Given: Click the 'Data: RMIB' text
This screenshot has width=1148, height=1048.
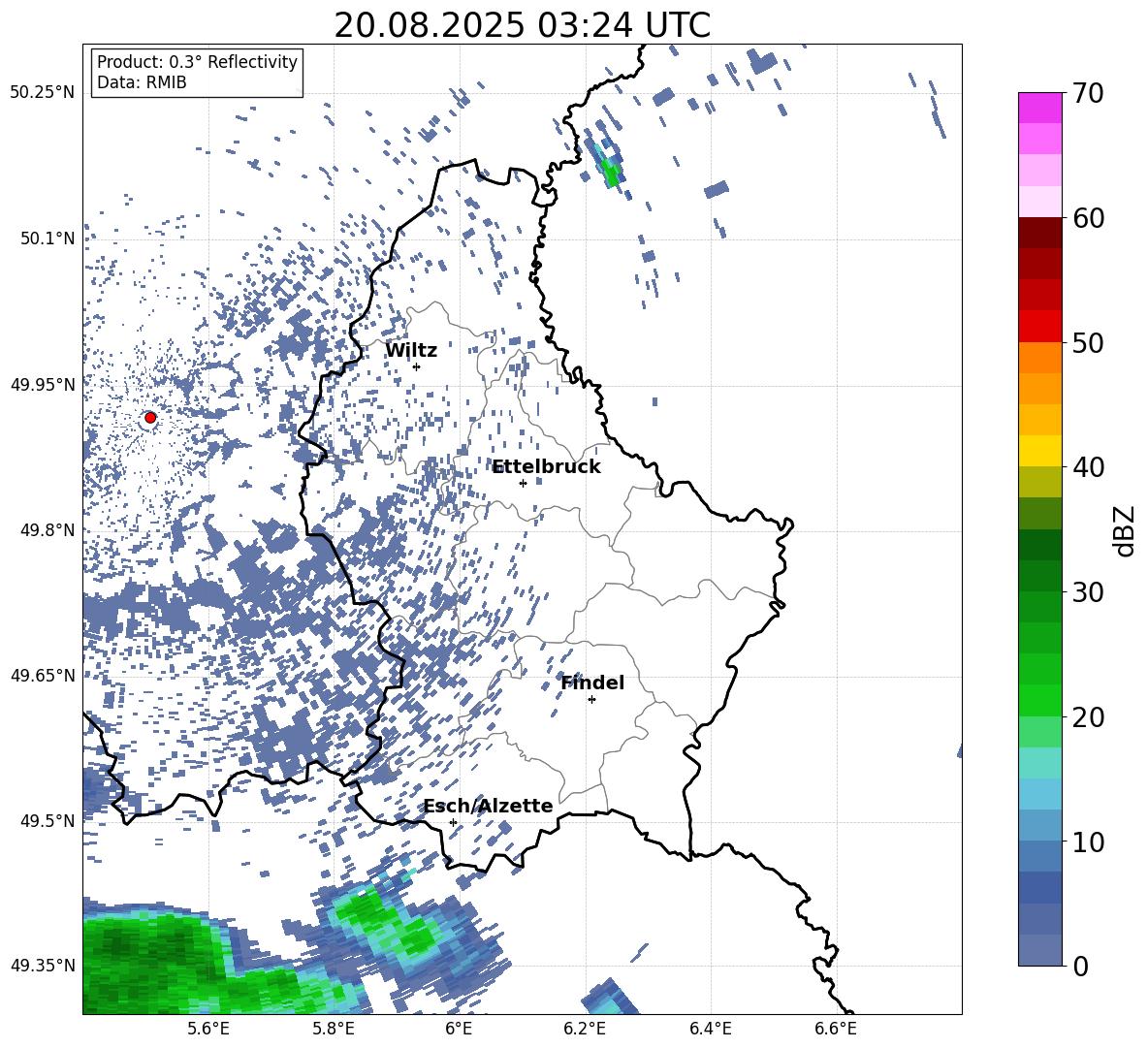Looking at the screenshot, I should [x=142, y=82].
